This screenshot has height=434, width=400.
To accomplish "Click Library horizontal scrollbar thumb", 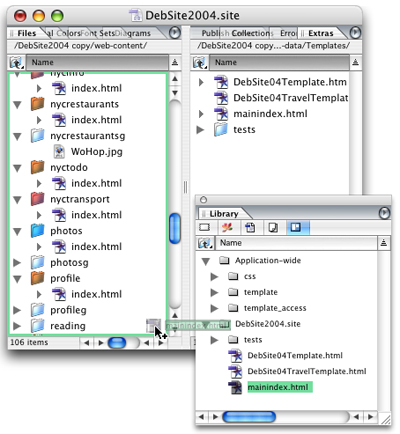I will click(249, 417).
